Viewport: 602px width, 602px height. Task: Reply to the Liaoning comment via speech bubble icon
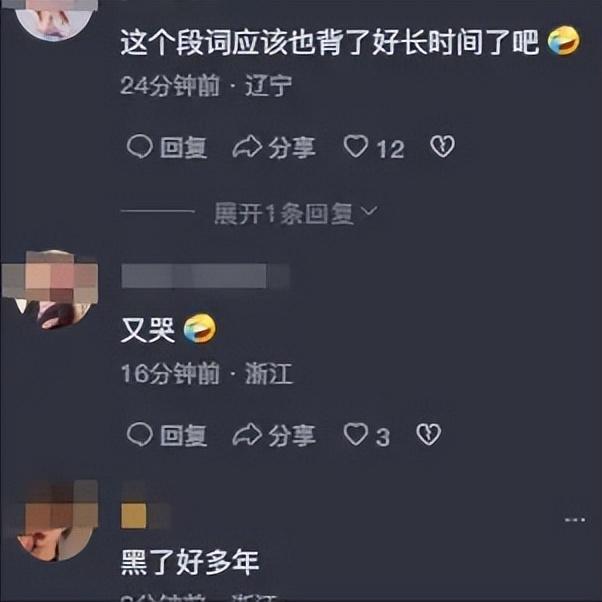140,147
